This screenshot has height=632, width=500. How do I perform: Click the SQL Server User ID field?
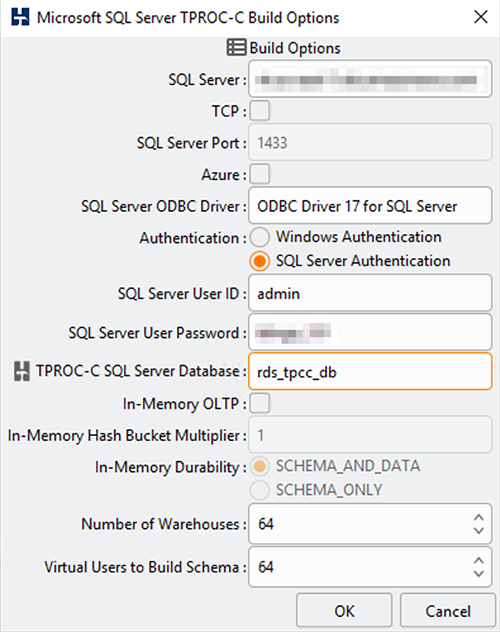tap(370, 293)
